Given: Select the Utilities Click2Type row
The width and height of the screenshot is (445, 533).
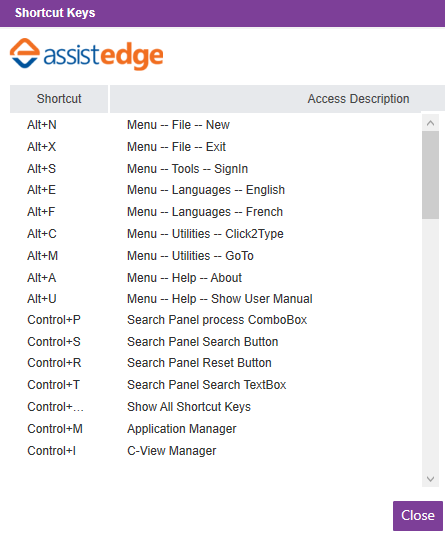Looking at the screenshot, I should 216,234.
